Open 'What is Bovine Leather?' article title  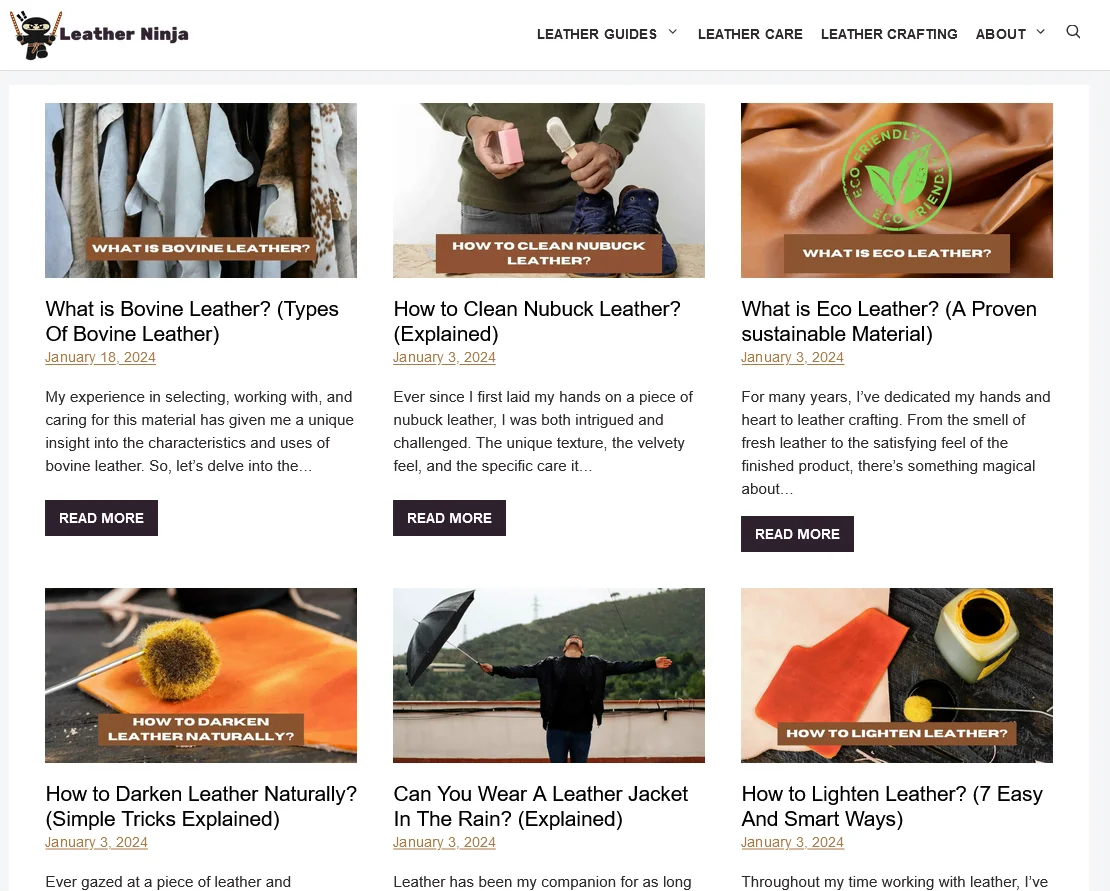[192, 321]
